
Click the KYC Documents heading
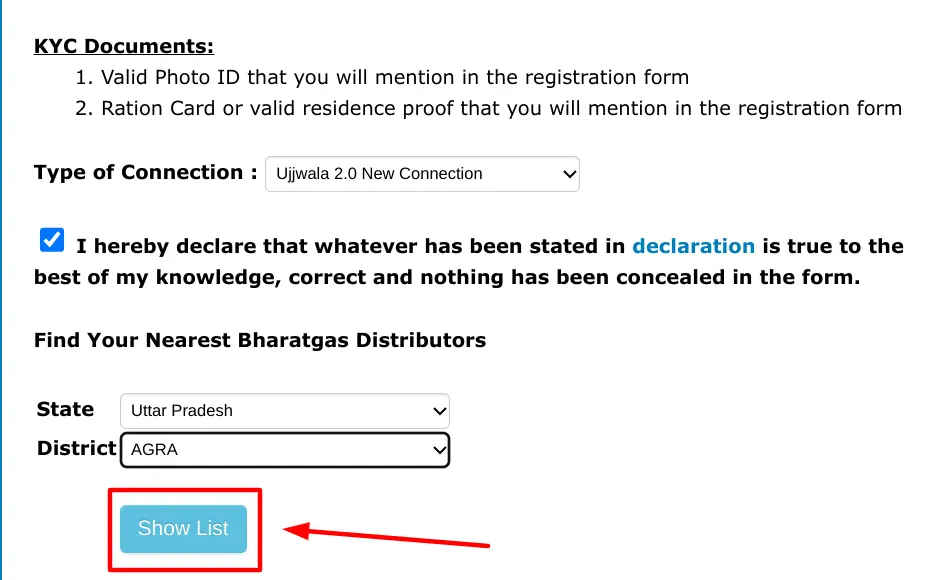pos(124,46)
